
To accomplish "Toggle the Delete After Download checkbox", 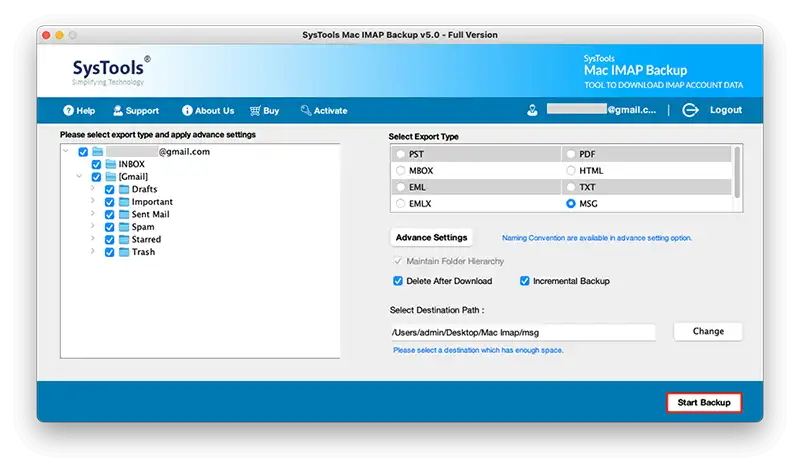I will click(x=398, y=281).
